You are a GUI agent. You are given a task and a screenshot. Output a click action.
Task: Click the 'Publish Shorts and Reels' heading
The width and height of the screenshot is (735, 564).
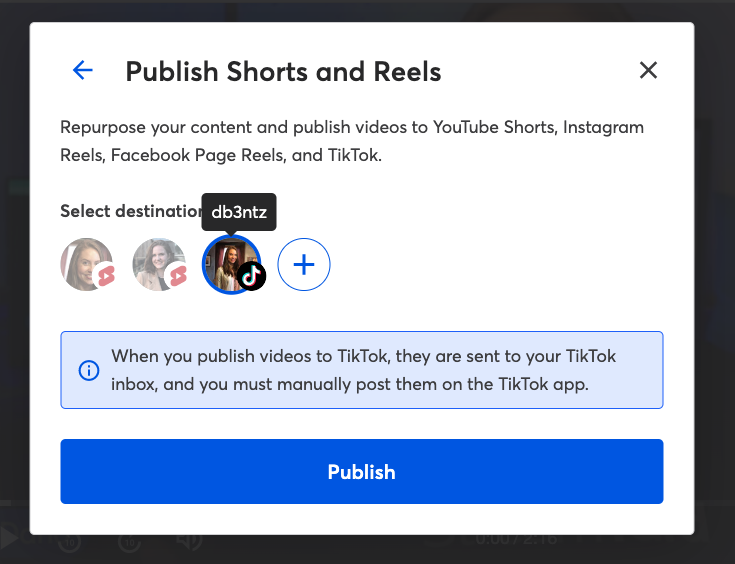click(283, 71)
